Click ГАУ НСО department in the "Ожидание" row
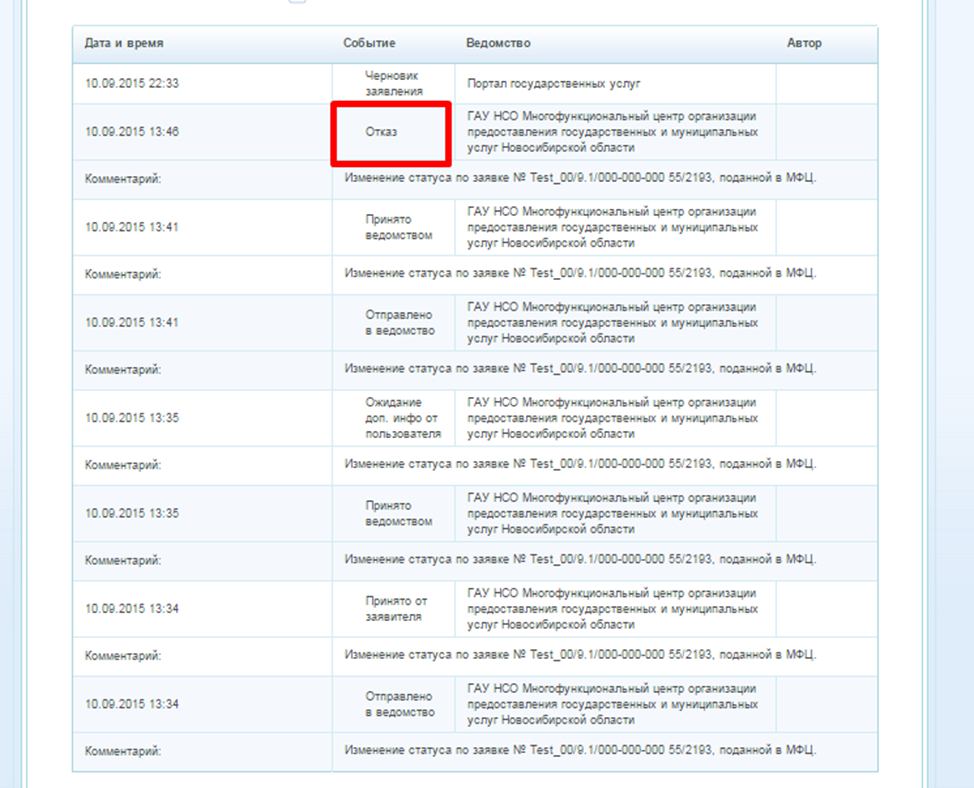The image size is (974, 788). point(612,418)
